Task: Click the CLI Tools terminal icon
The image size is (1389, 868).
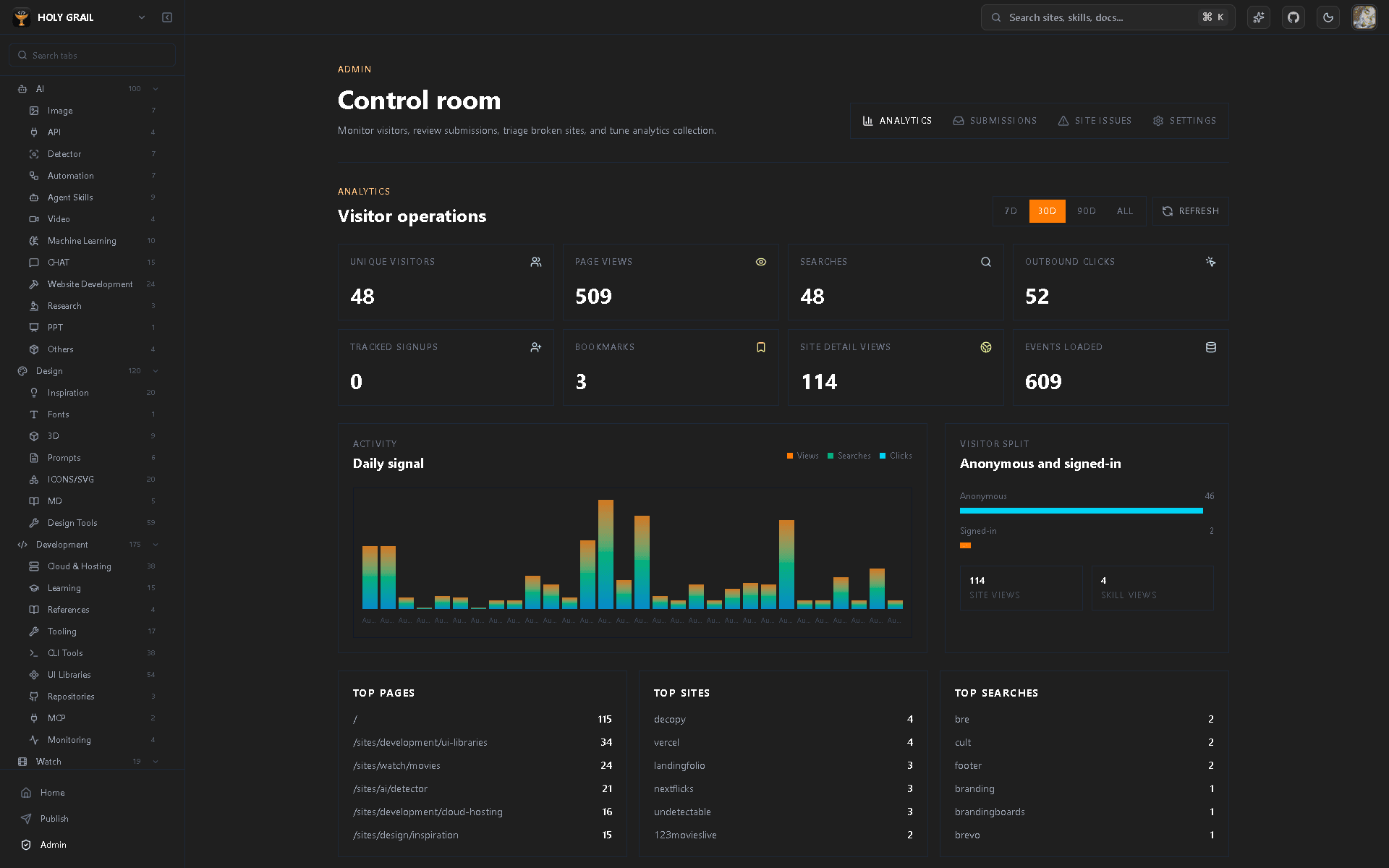Action: click(x=34, y=653)
